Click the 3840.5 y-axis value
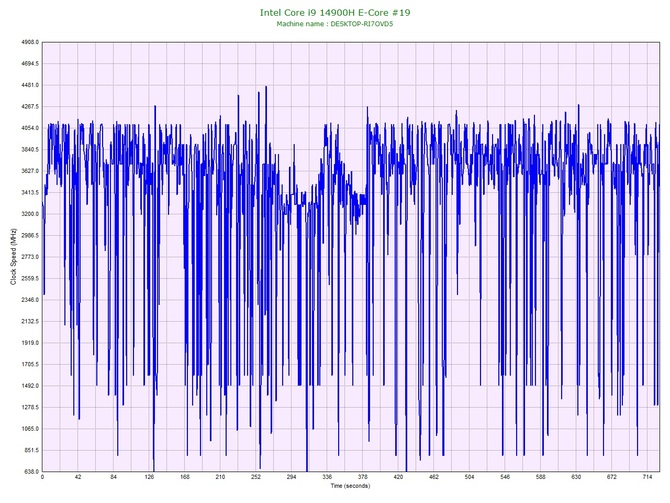The height and width of the screenshot is (503, 670). point(30,150)
